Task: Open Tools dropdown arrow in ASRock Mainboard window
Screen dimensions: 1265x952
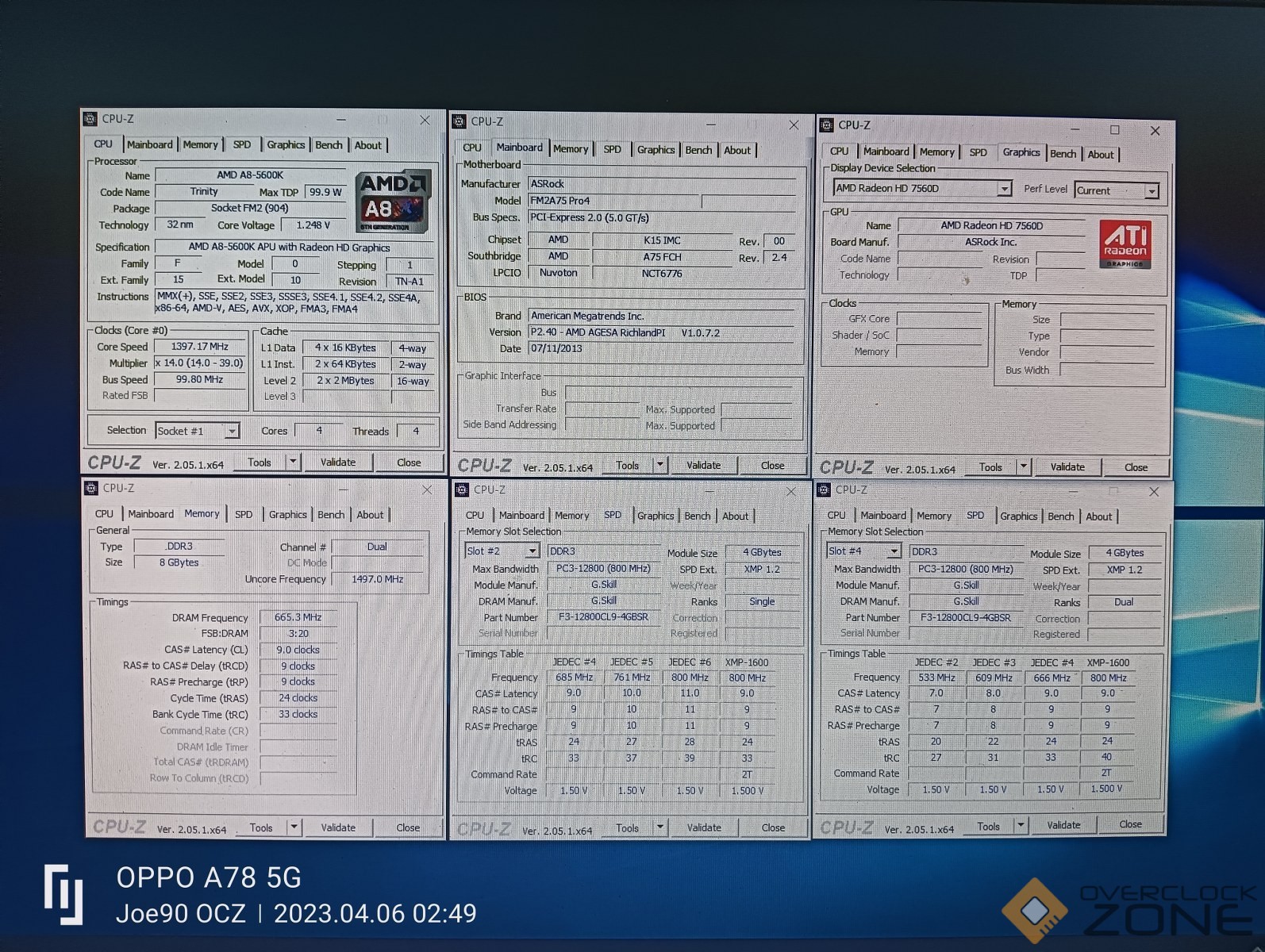Action: (x=659, y=465)
